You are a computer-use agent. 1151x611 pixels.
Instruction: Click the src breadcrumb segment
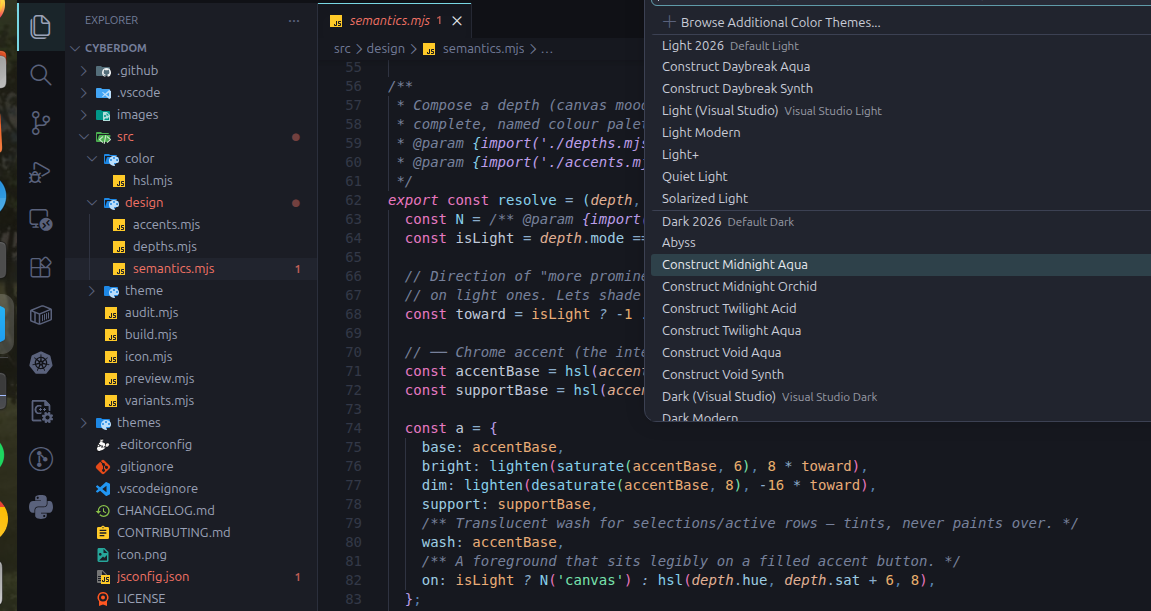pos(342,48)
